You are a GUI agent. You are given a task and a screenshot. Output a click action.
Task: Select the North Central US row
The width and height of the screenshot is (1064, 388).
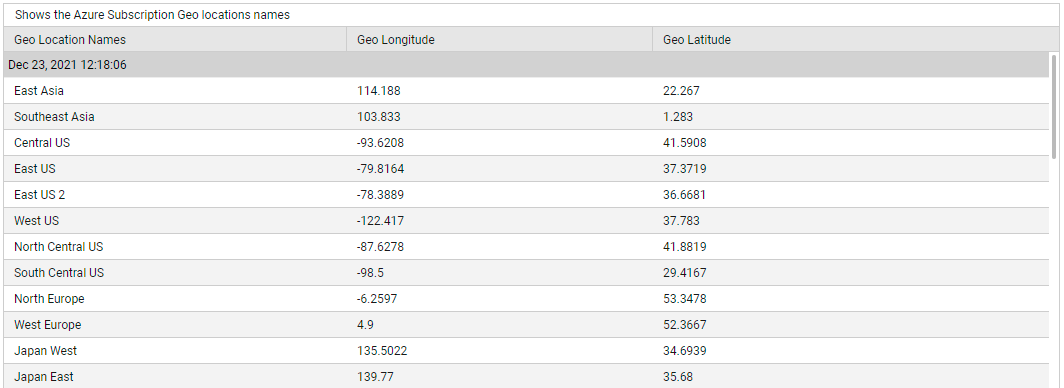(x=526, y=247)
